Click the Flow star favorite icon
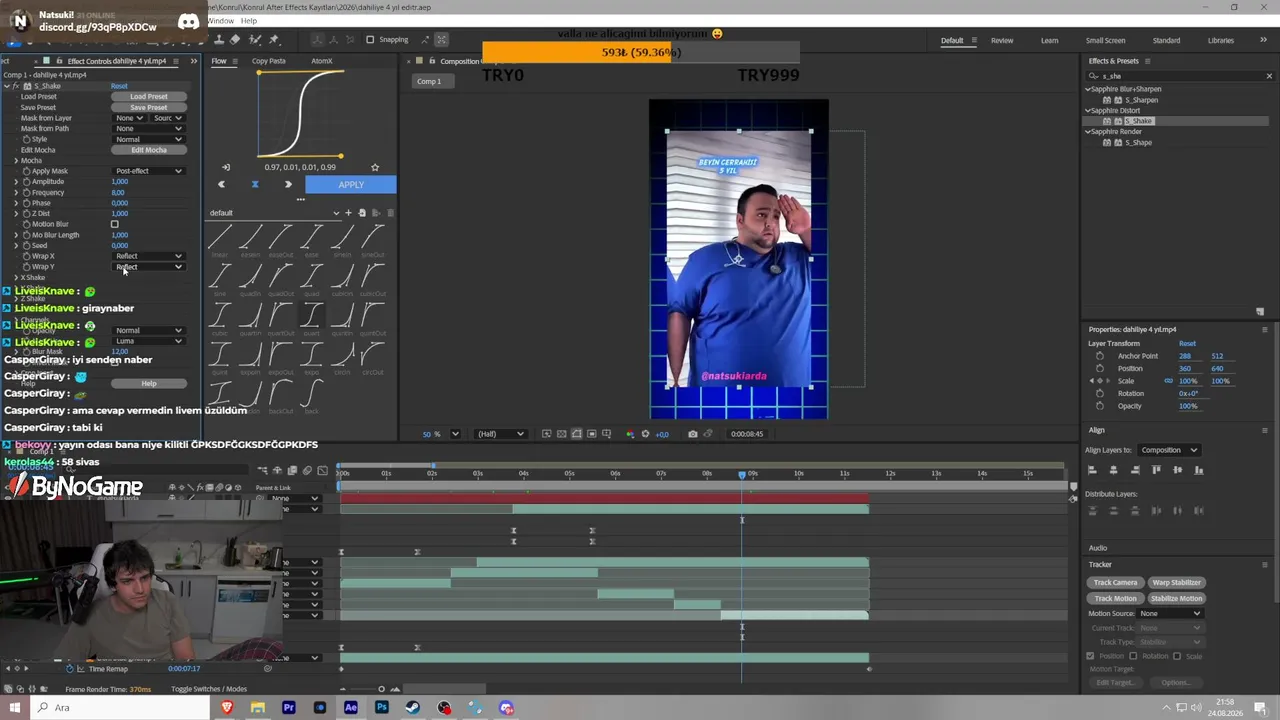This screenshot has height=720, width=1280. pos(375,167)
